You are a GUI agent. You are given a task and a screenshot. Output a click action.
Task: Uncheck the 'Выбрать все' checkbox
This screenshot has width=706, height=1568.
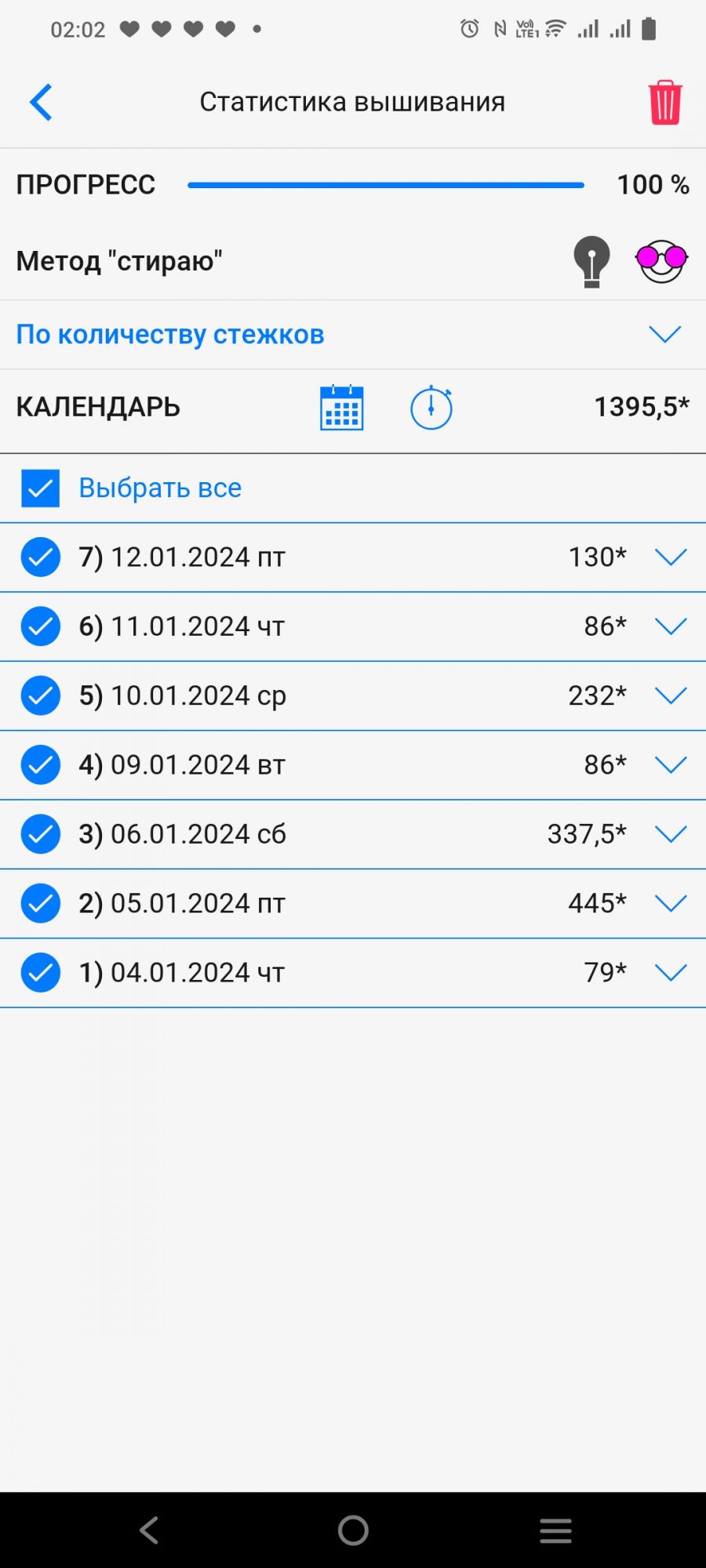tap(41, 488)
